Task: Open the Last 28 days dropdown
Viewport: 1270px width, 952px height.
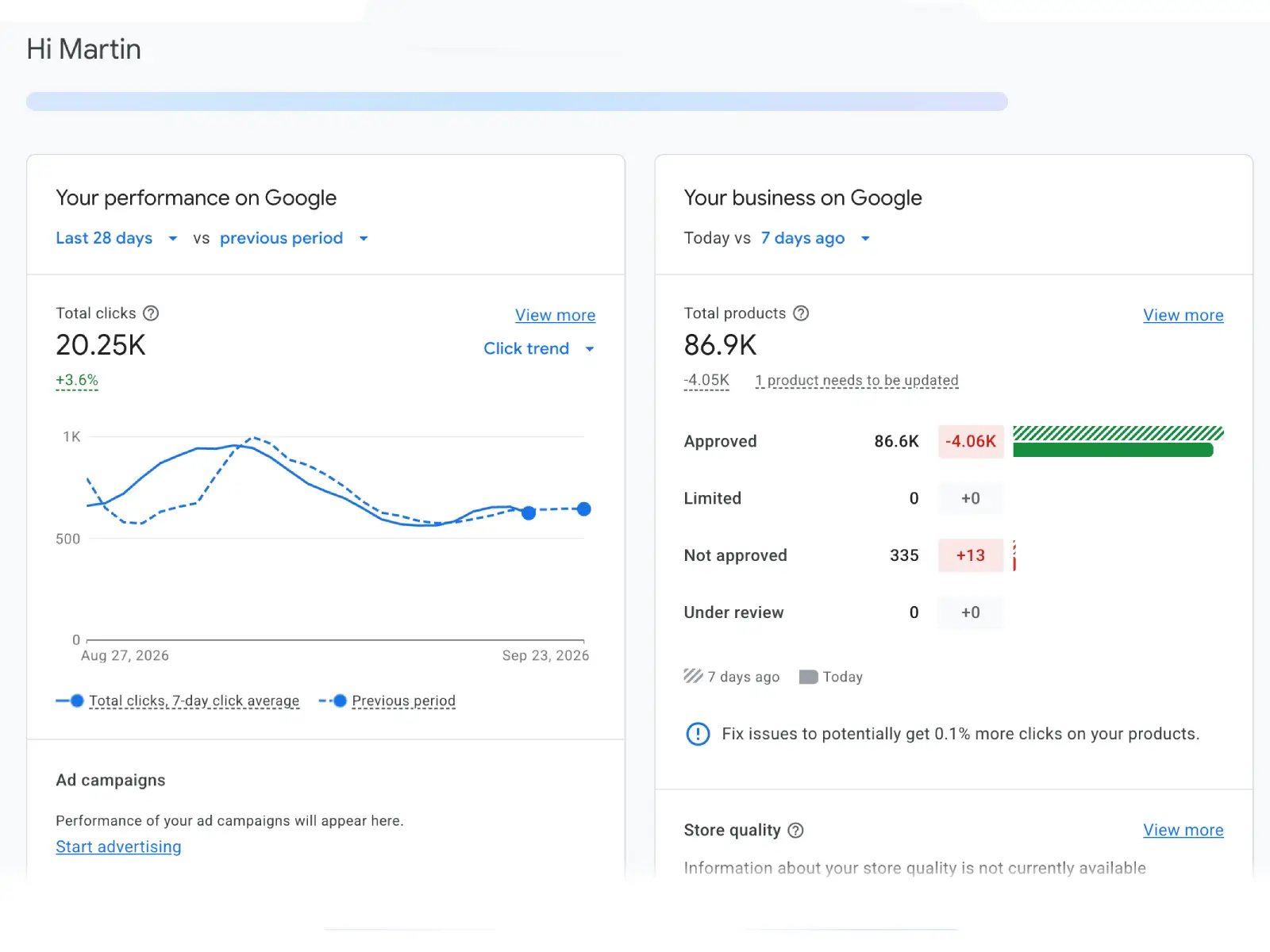Action: tap(117, 238)
